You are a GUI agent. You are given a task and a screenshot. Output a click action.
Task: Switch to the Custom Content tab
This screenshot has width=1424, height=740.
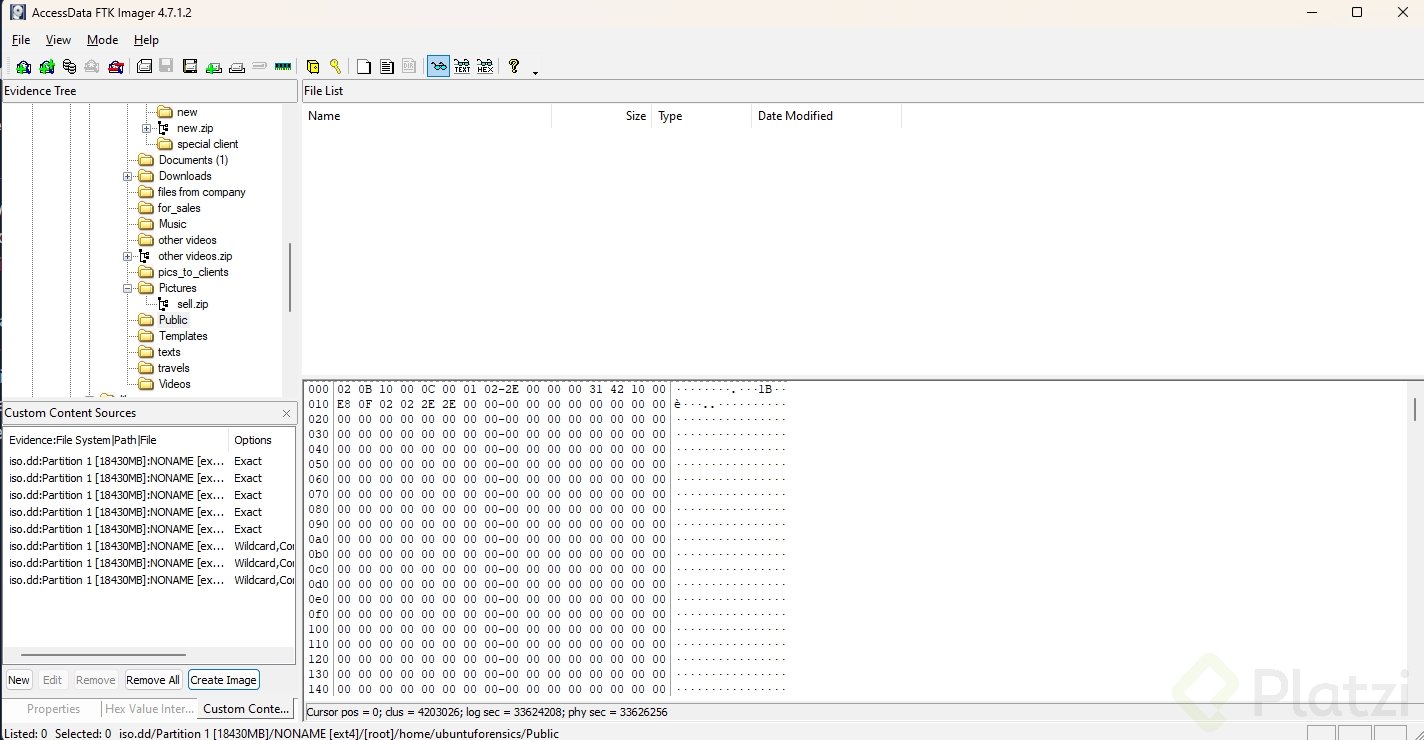pyautogui.click(x=246, y=709)
